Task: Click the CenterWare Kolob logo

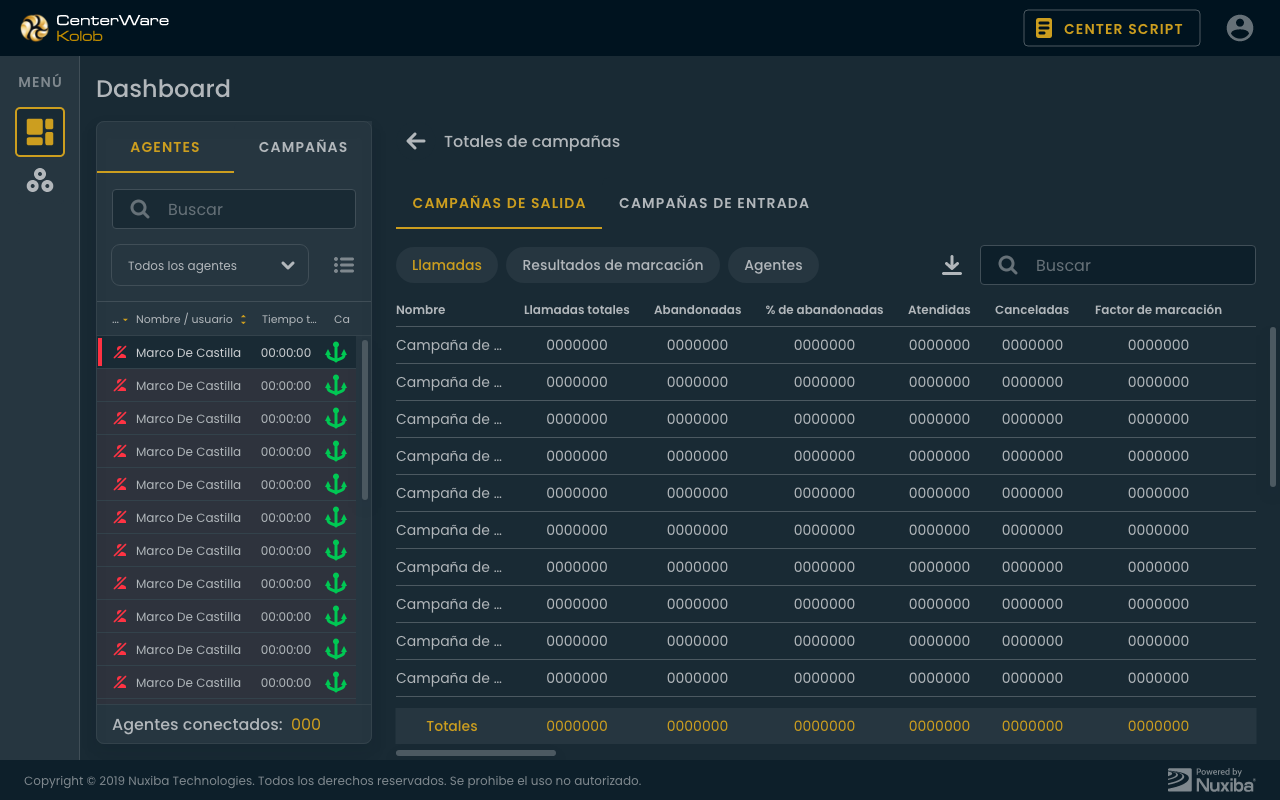Action: [x=95, y=28]
